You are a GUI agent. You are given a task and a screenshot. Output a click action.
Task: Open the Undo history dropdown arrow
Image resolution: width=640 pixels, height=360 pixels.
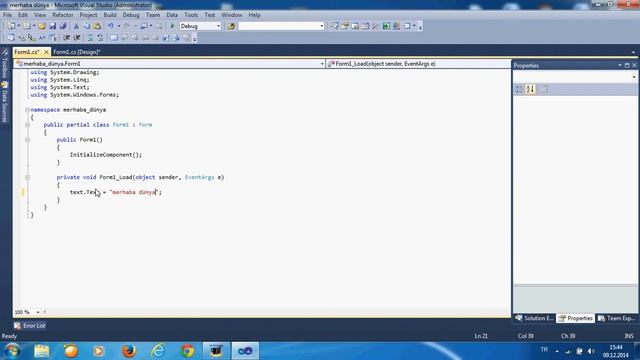click(118, 26)
